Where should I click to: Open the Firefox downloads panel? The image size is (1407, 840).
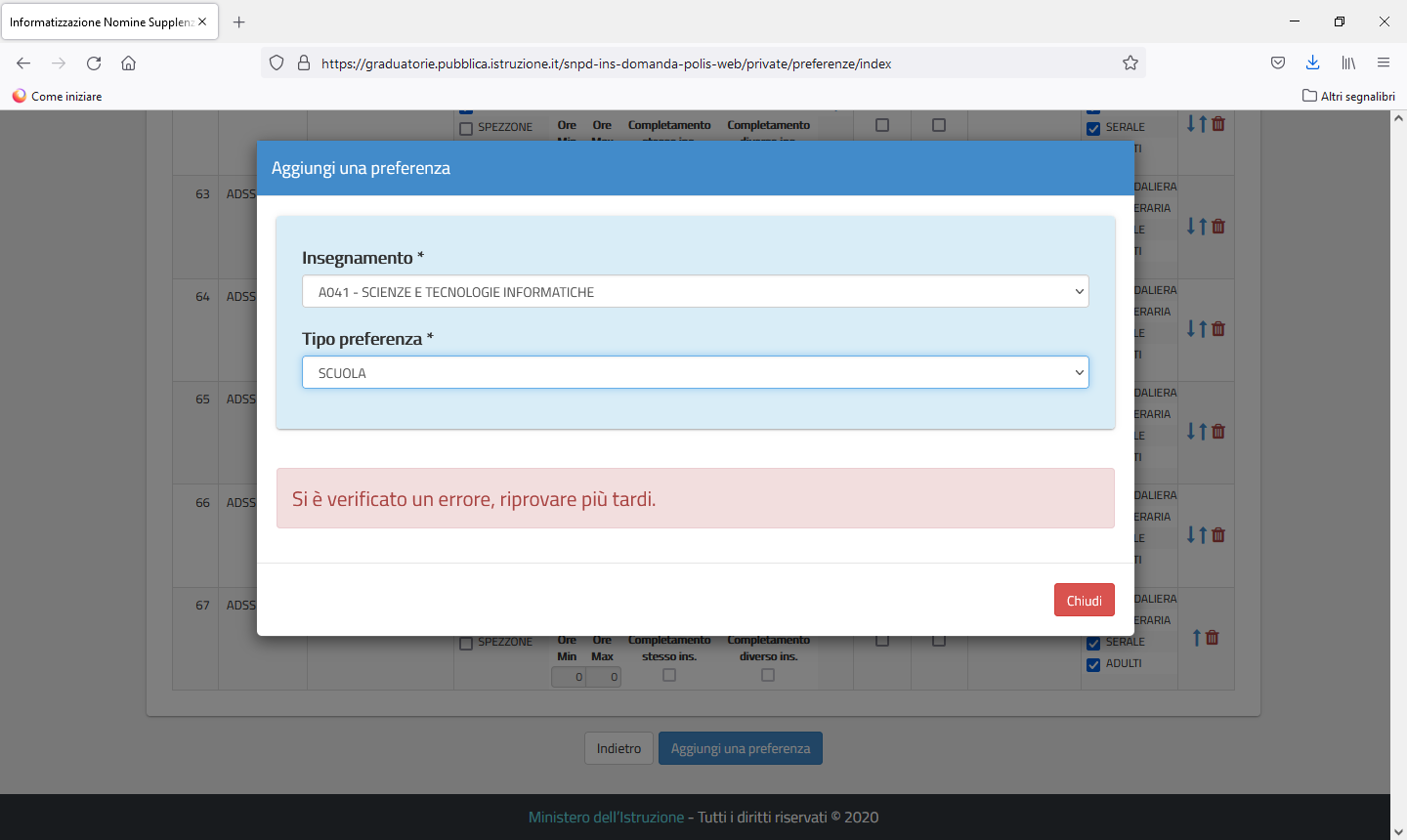coord(1312,63)
